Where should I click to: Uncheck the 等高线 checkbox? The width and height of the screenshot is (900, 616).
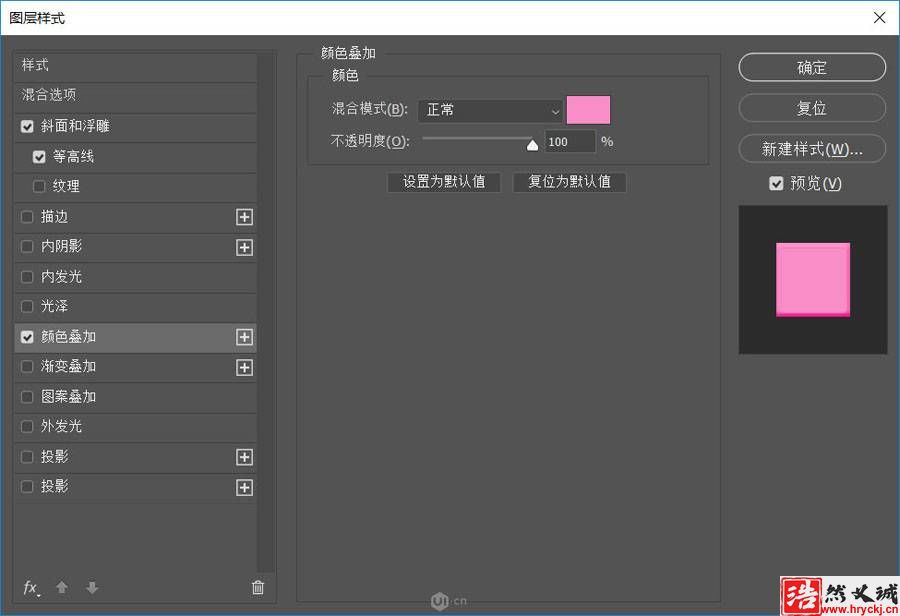(39, 157)
